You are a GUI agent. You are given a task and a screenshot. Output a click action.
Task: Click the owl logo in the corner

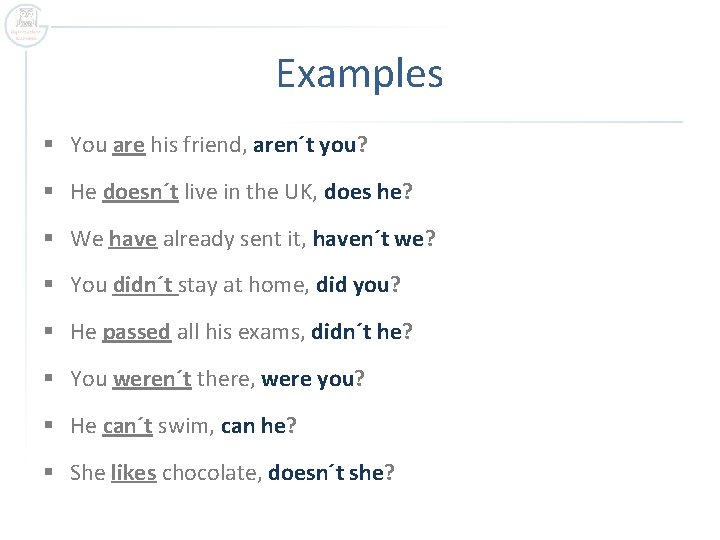tap(26, 26)
